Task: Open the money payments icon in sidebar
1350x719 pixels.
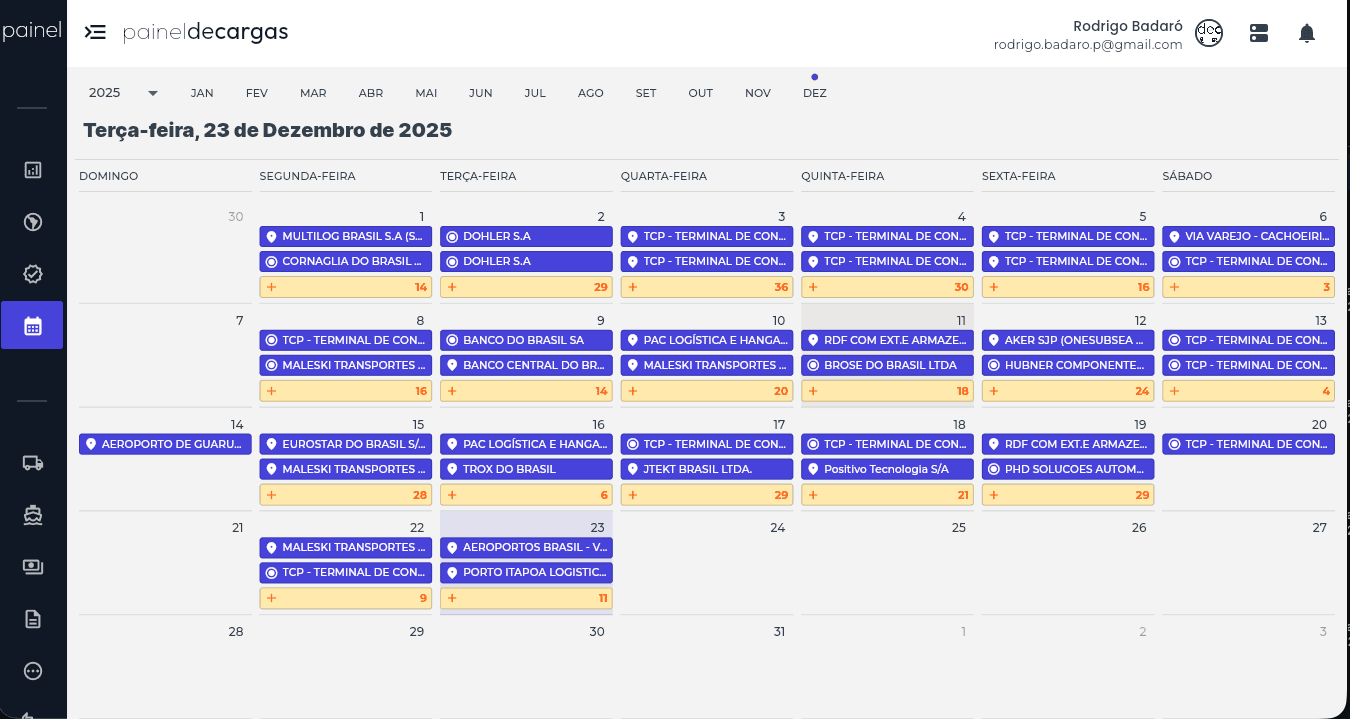Action: coord(33,566)
